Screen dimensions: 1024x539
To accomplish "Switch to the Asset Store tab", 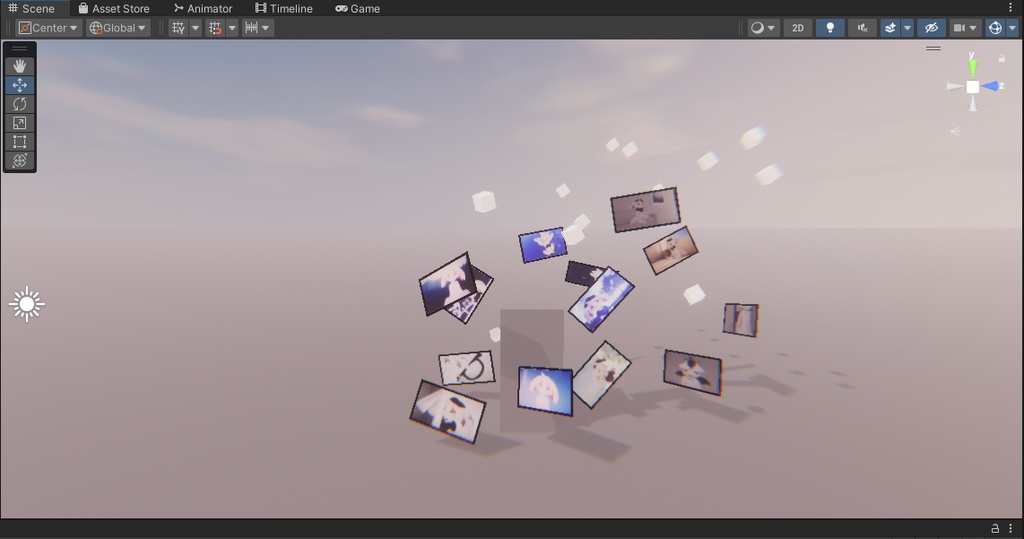I will (x=114, y=8).
